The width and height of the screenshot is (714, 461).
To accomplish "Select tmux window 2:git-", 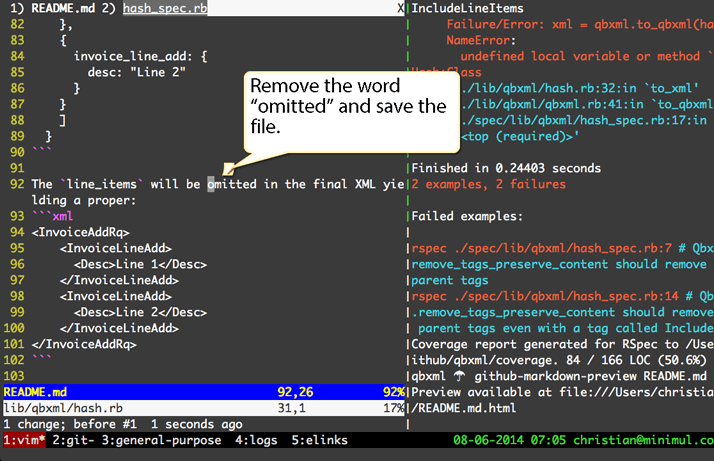I will (73, 440).
